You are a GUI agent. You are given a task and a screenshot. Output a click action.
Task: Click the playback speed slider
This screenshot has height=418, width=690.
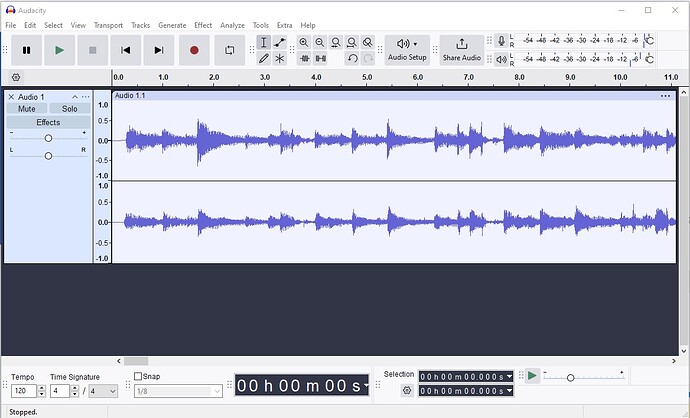pyautogui.click(x=584, y=377)
